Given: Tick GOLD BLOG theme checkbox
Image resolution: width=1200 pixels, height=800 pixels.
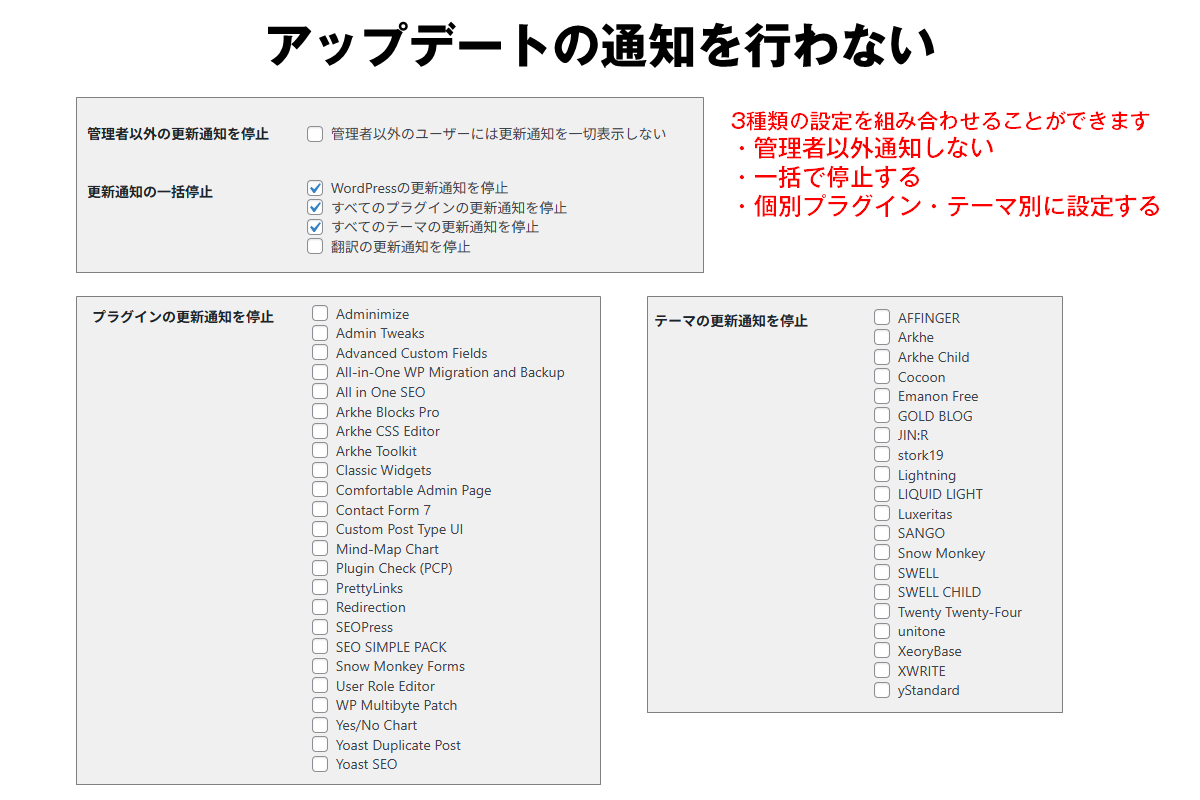Looking at the screenshot, I should click(x=882, y=416).
